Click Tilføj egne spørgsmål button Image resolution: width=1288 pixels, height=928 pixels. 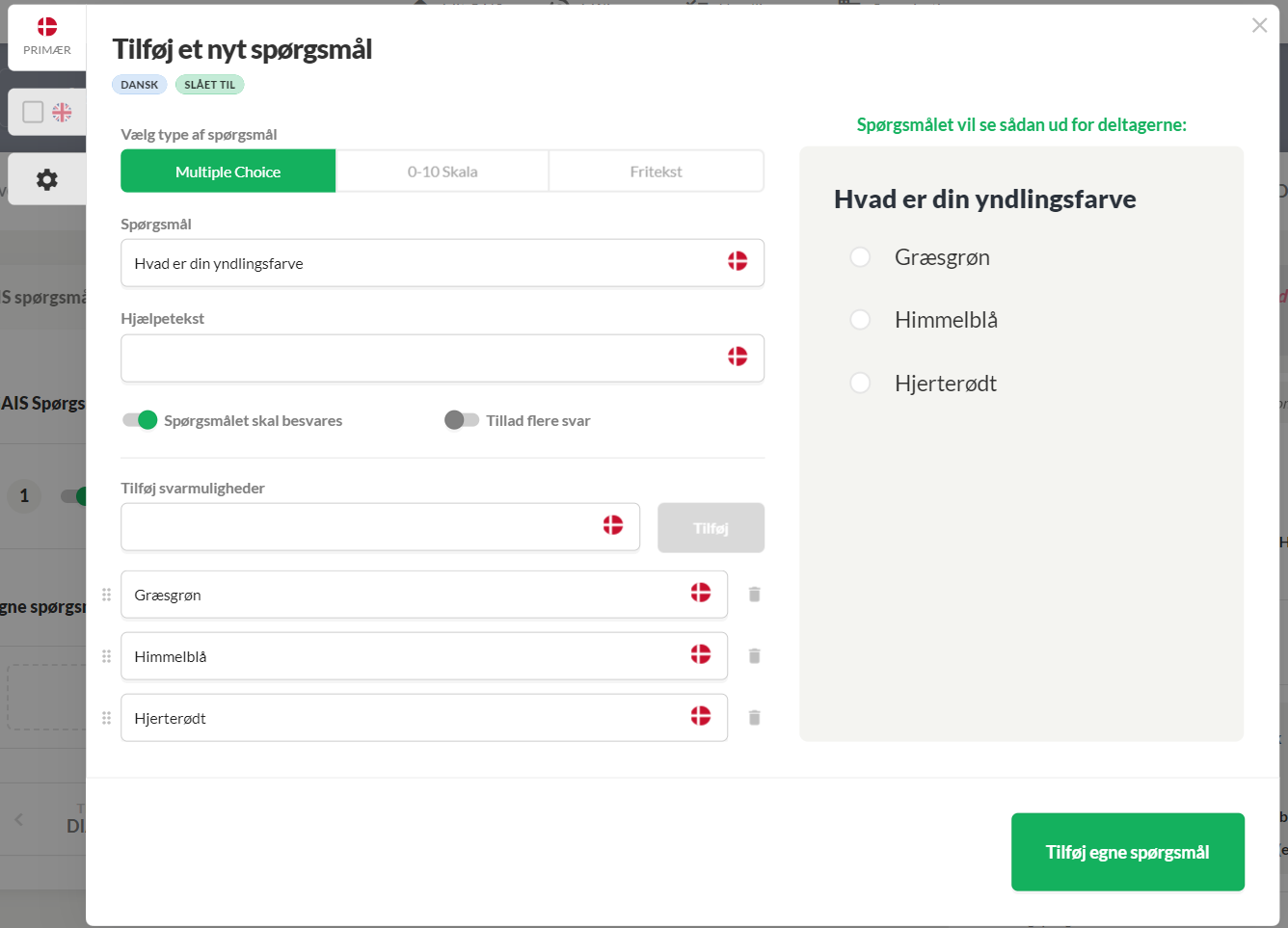click(1128, 852)
